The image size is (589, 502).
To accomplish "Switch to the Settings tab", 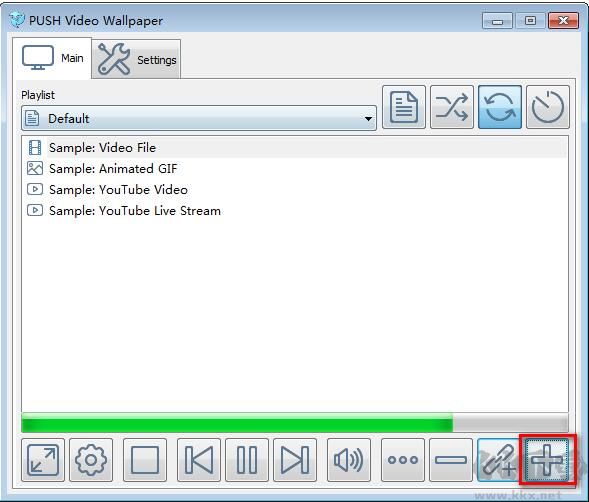I will (136, 59).
